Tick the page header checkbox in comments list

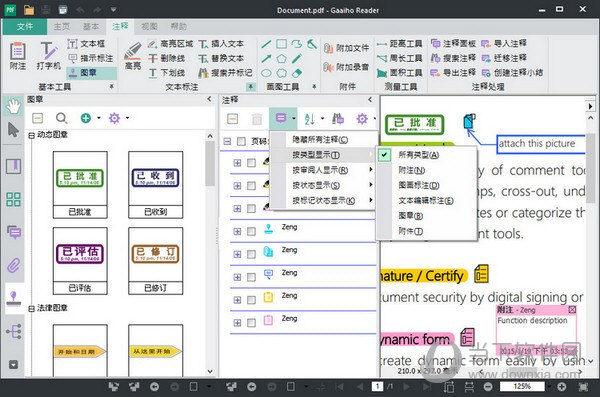[241, 142]
